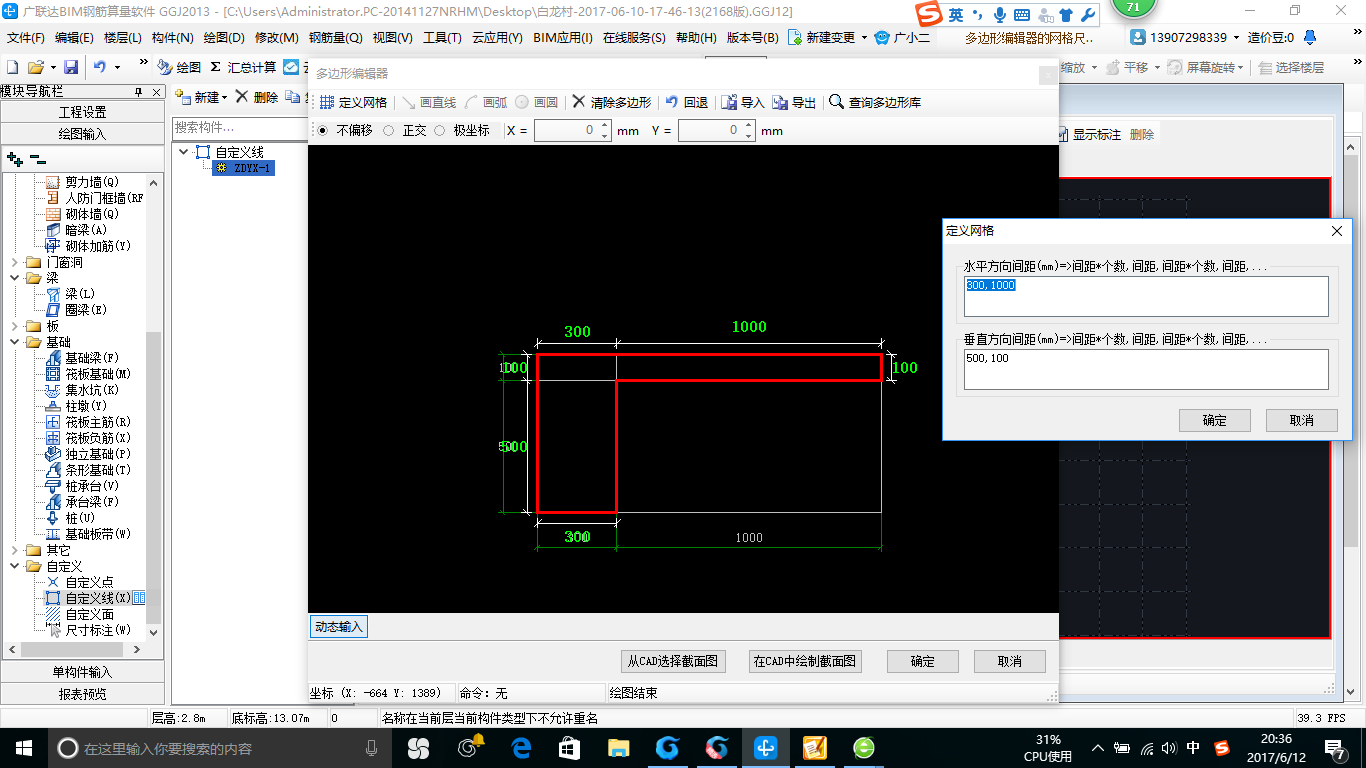This screenshot has width=1366, height=768.
Task: Click the horizontal spacing field with 300,1000
Action: click(x=1146, y=296)
